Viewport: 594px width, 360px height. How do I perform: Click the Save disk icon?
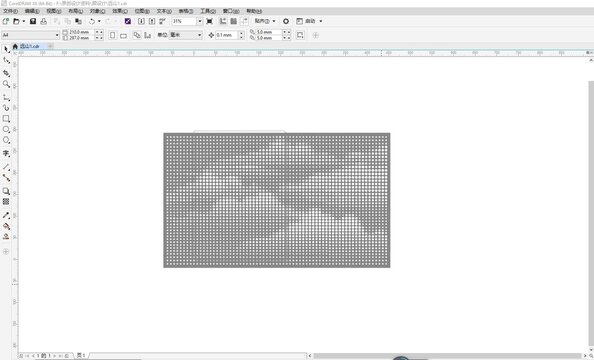tap(33, 21)
